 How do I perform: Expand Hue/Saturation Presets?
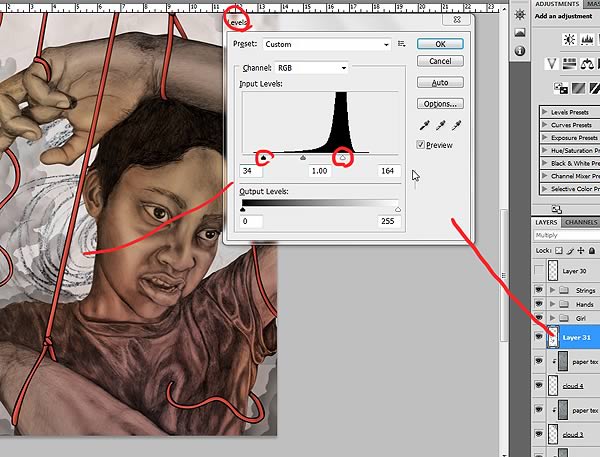(545, 150)
